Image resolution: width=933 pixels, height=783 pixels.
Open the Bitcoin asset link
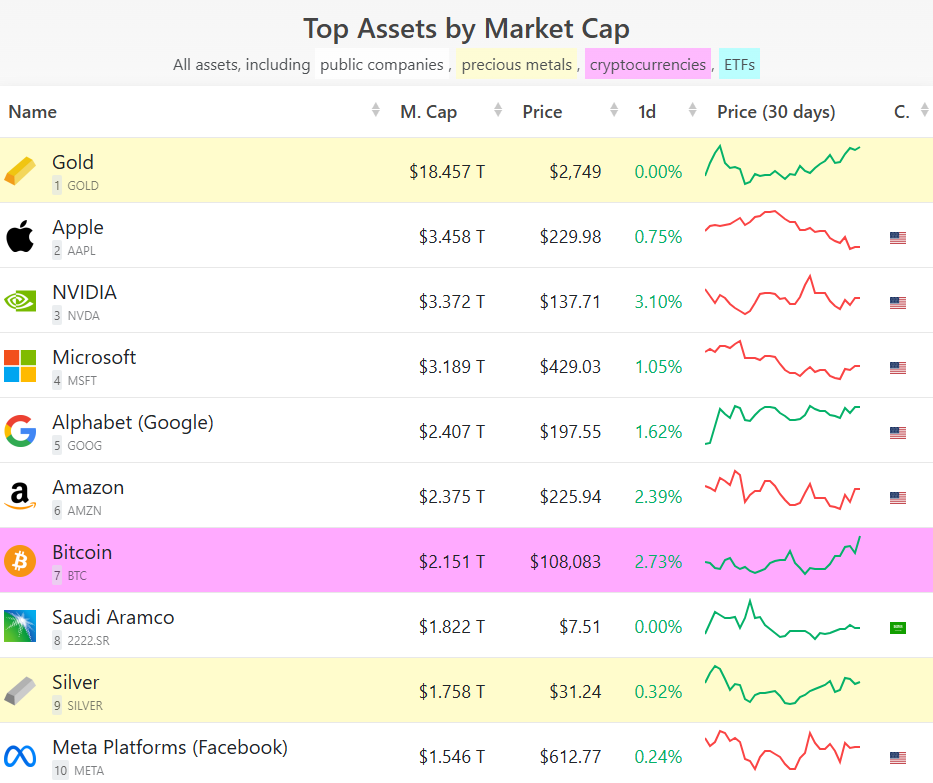(82, 552)
